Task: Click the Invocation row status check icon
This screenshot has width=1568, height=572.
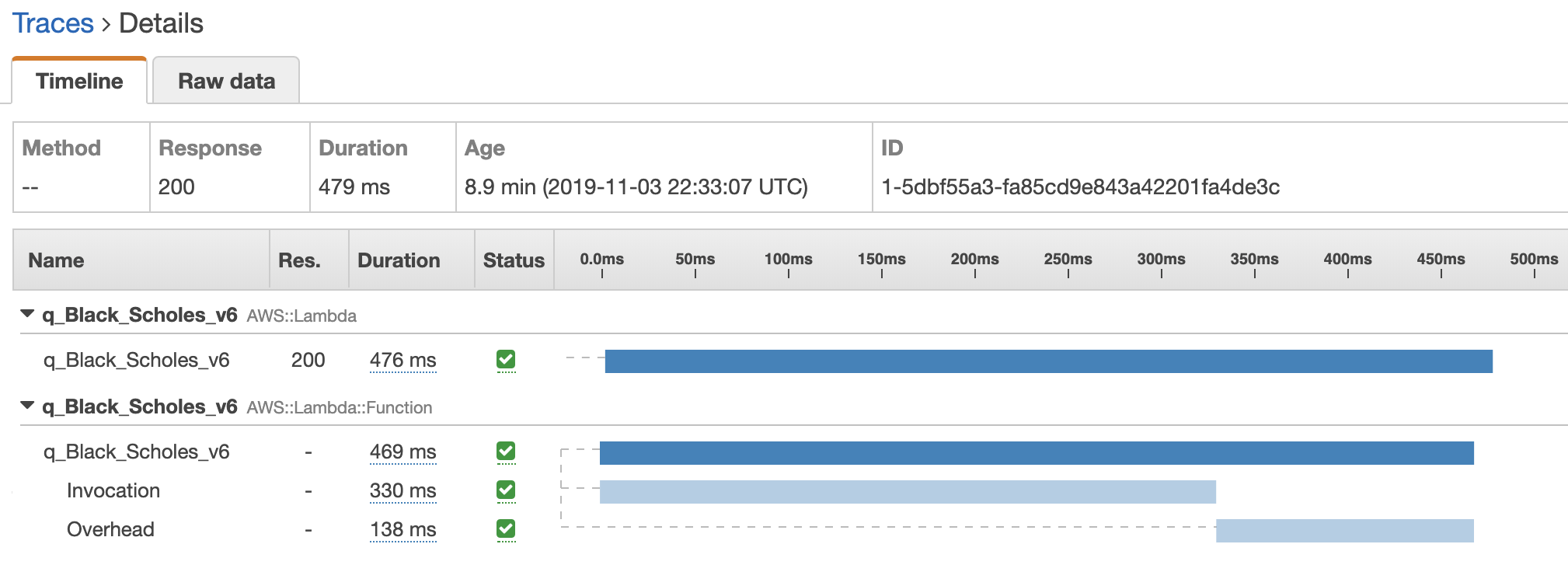Action: (x=506, y=490)
